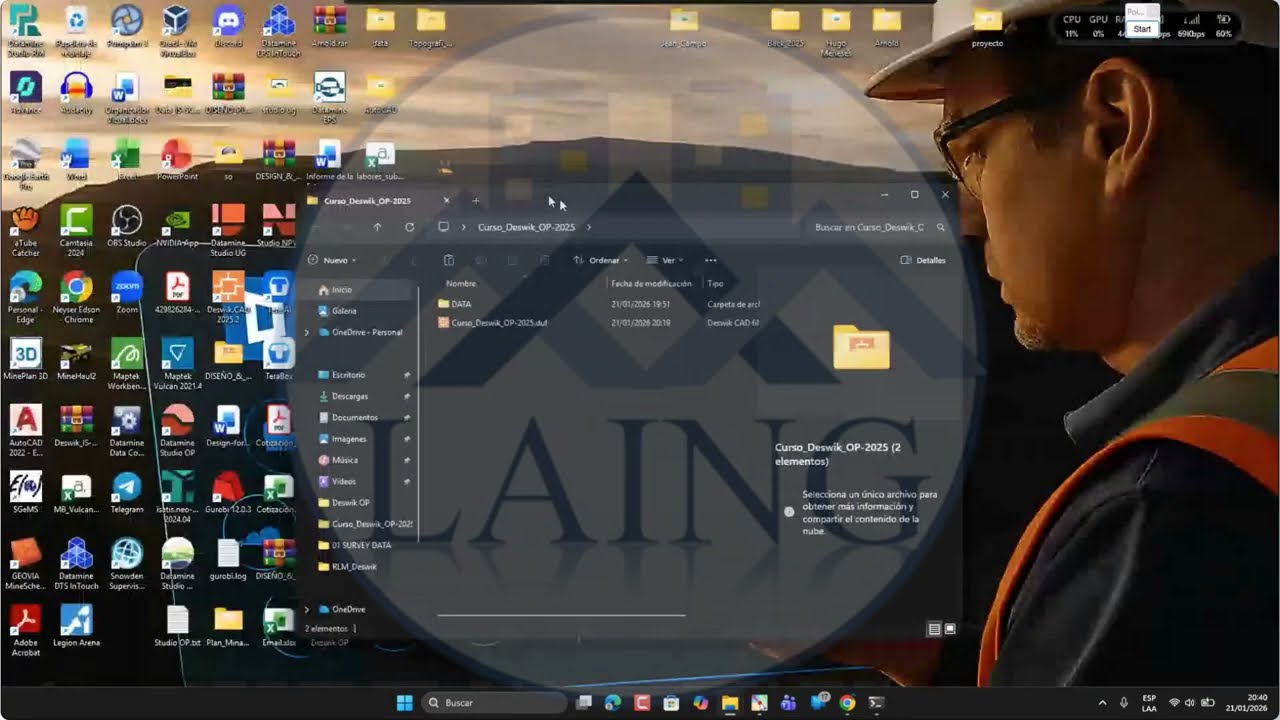1280x720 pixels.
Task: Expand the bottom OneDrive tree node
Action: coord(307,609)
